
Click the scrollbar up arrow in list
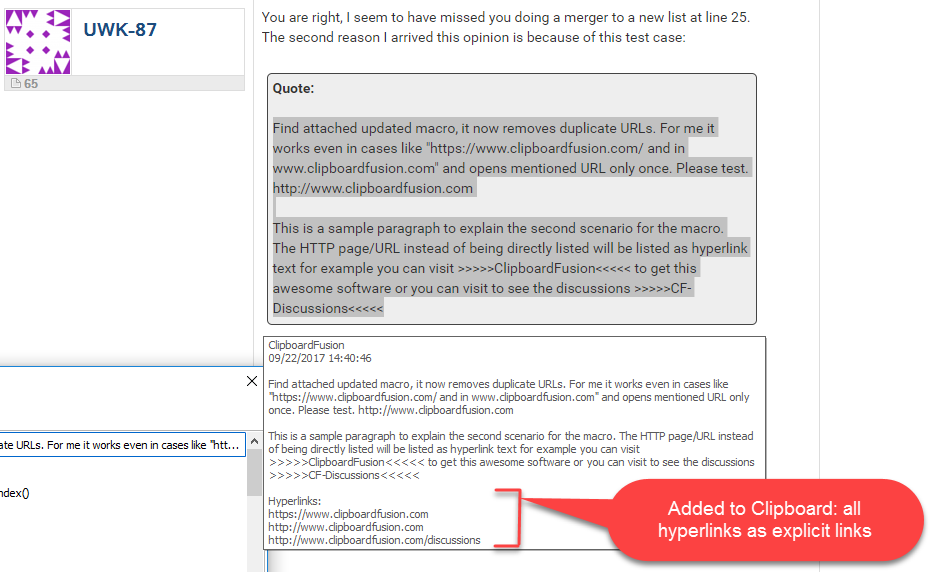click(x=255, y=471)
